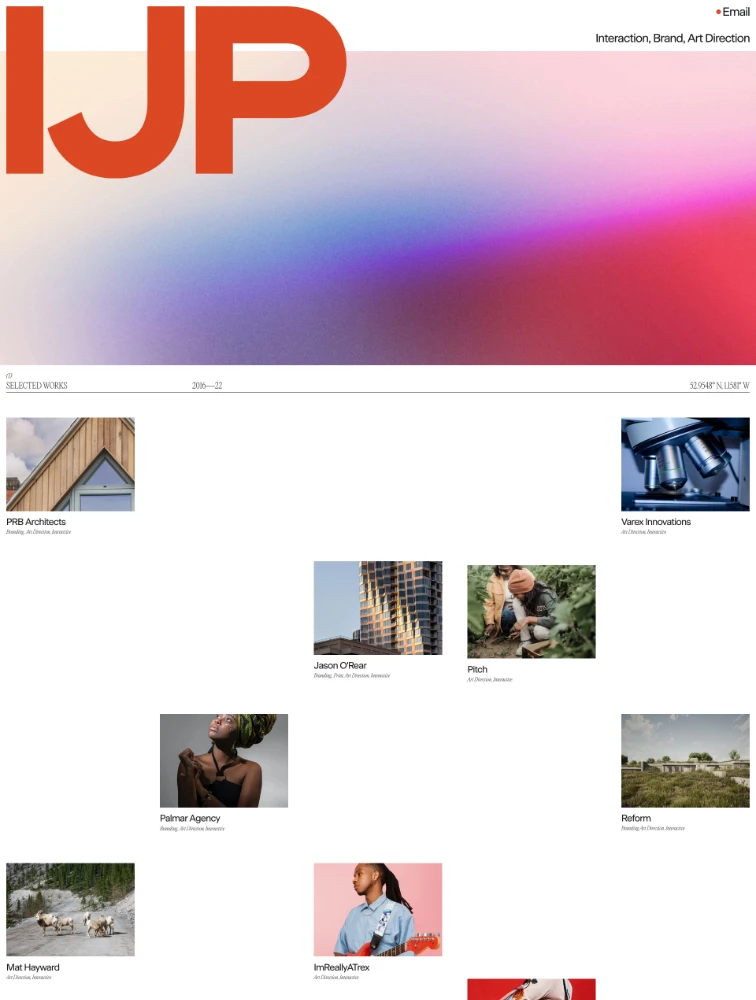
Task: Select the ImReallyATrex project title
Action: tap(342, 967)
